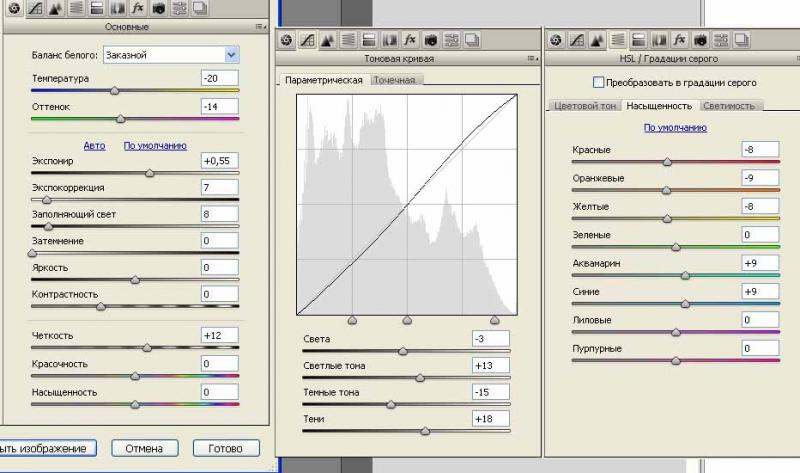Click the middle region divider under the histogram
800x473 pixels.
(407, 320)
